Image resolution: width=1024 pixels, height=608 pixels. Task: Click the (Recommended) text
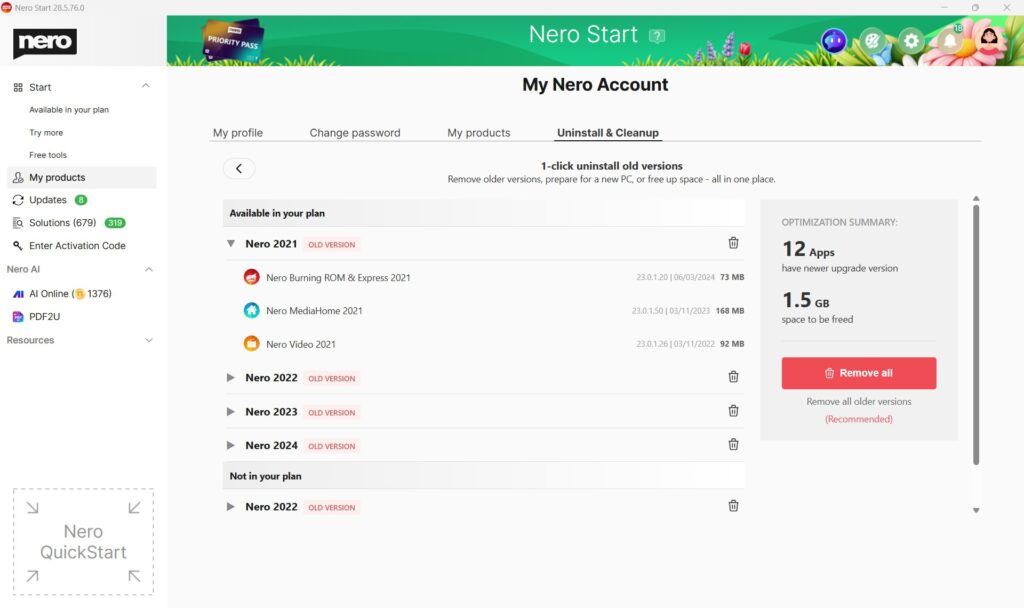pyautogui.click(x=859, y=419)
